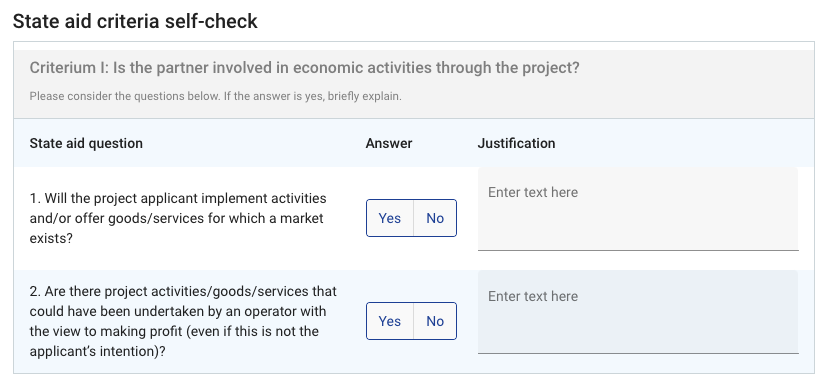Click the Criterium I section title

tap(304, 68)
